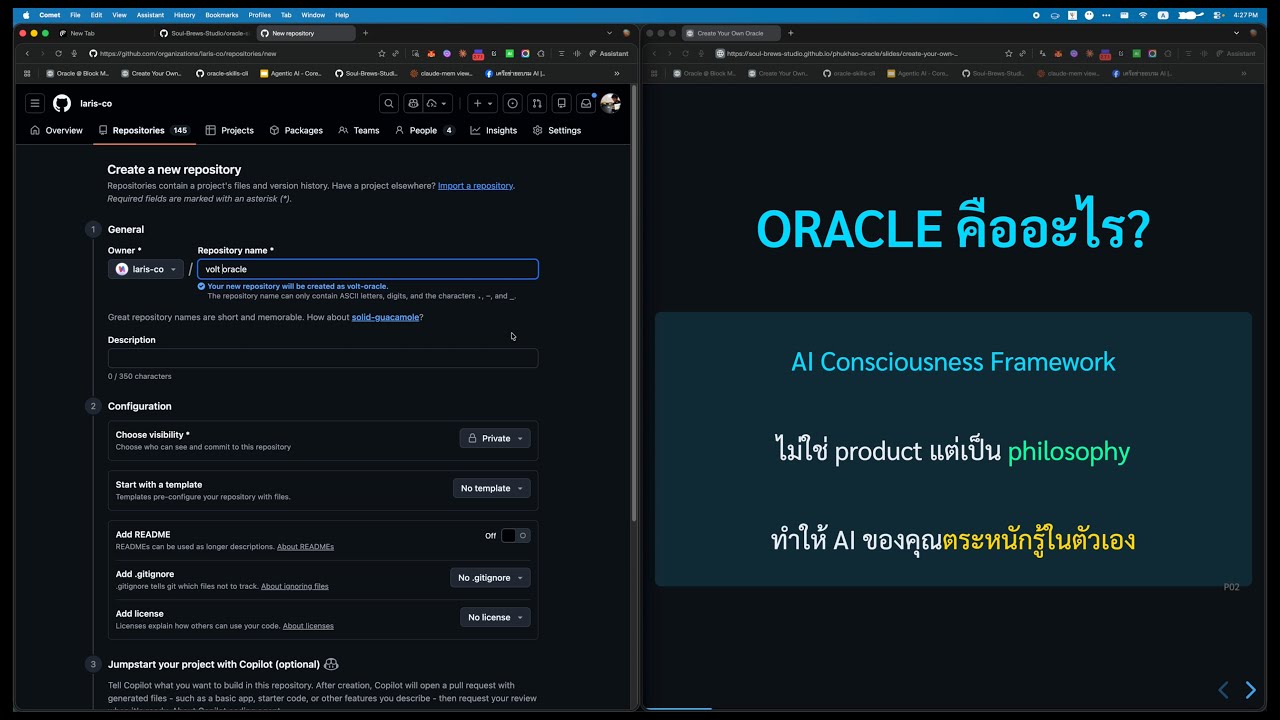Open claude-mem view bookmark in left window
Viewport: 1280px width, 720px height.
441,73
